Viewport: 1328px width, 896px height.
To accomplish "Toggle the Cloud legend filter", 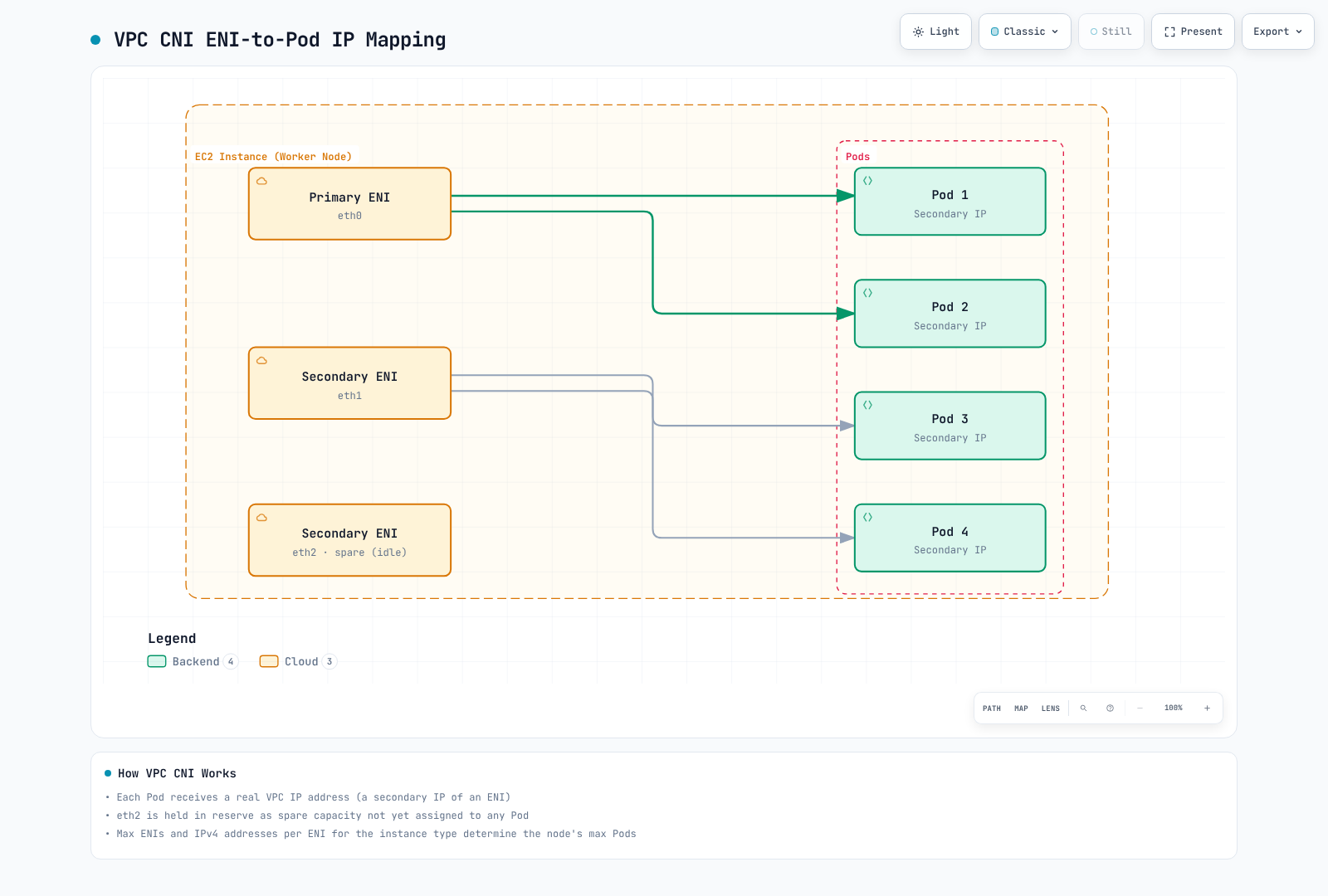I will (298, 661).
